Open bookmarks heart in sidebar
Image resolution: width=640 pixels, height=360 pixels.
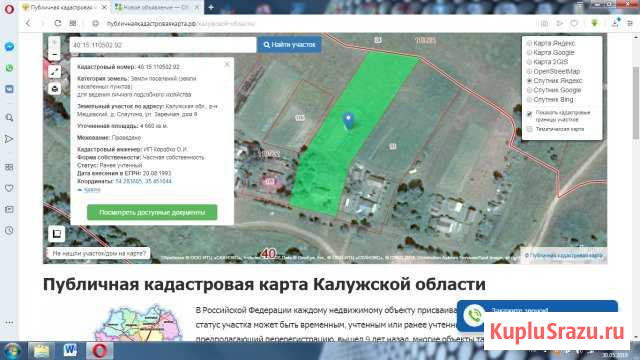click(9, 188)
